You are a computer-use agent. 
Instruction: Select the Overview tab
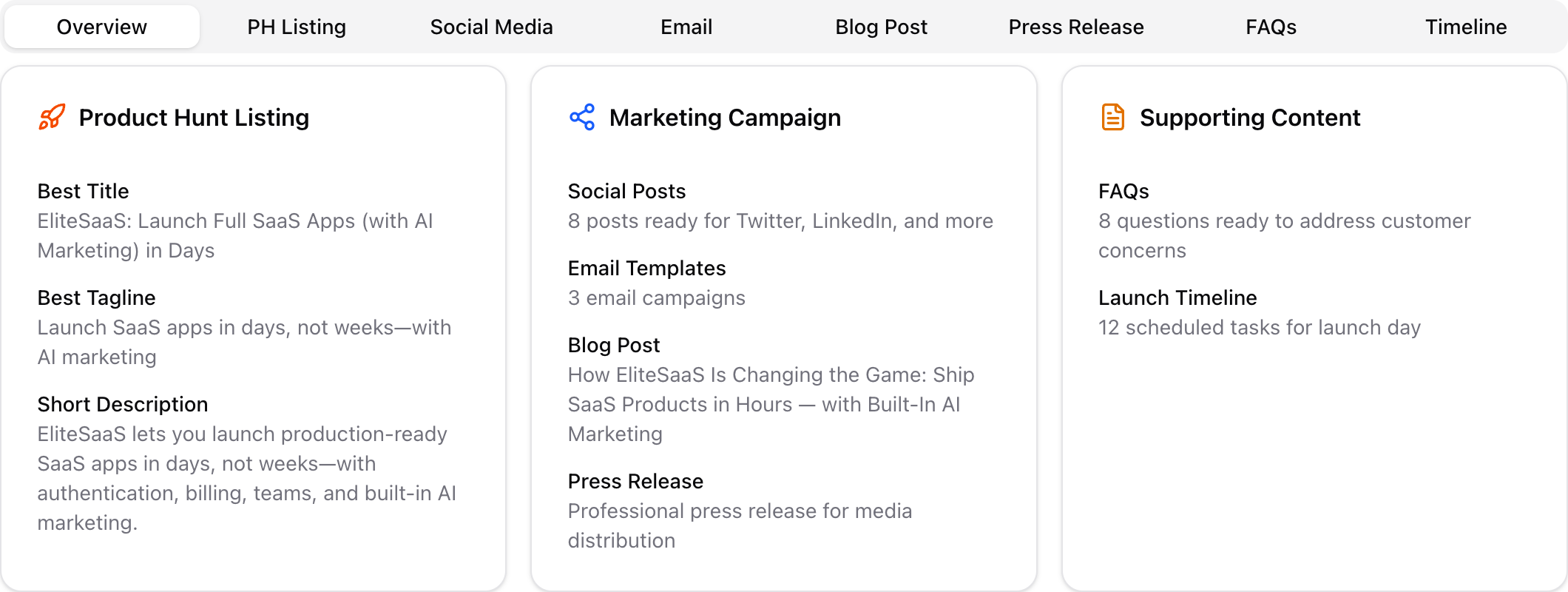(x=102, y=27)
